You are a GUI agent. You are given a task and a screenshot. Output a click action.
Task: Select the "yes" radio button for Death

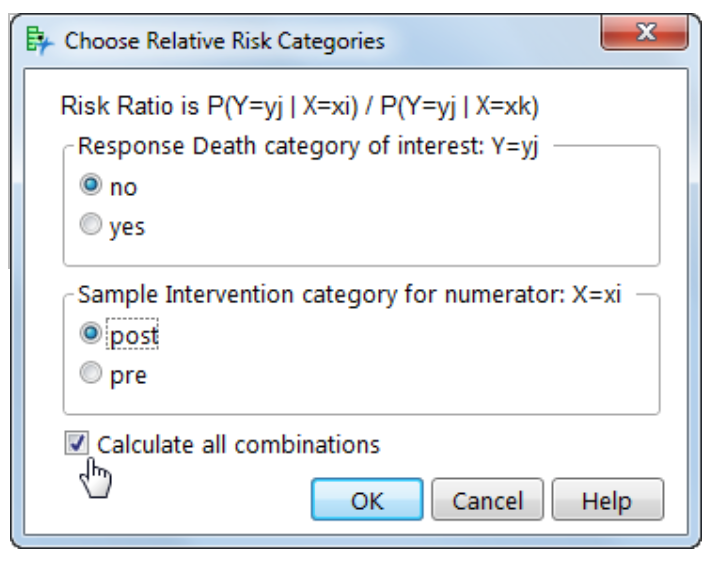[x=91, y=224]
